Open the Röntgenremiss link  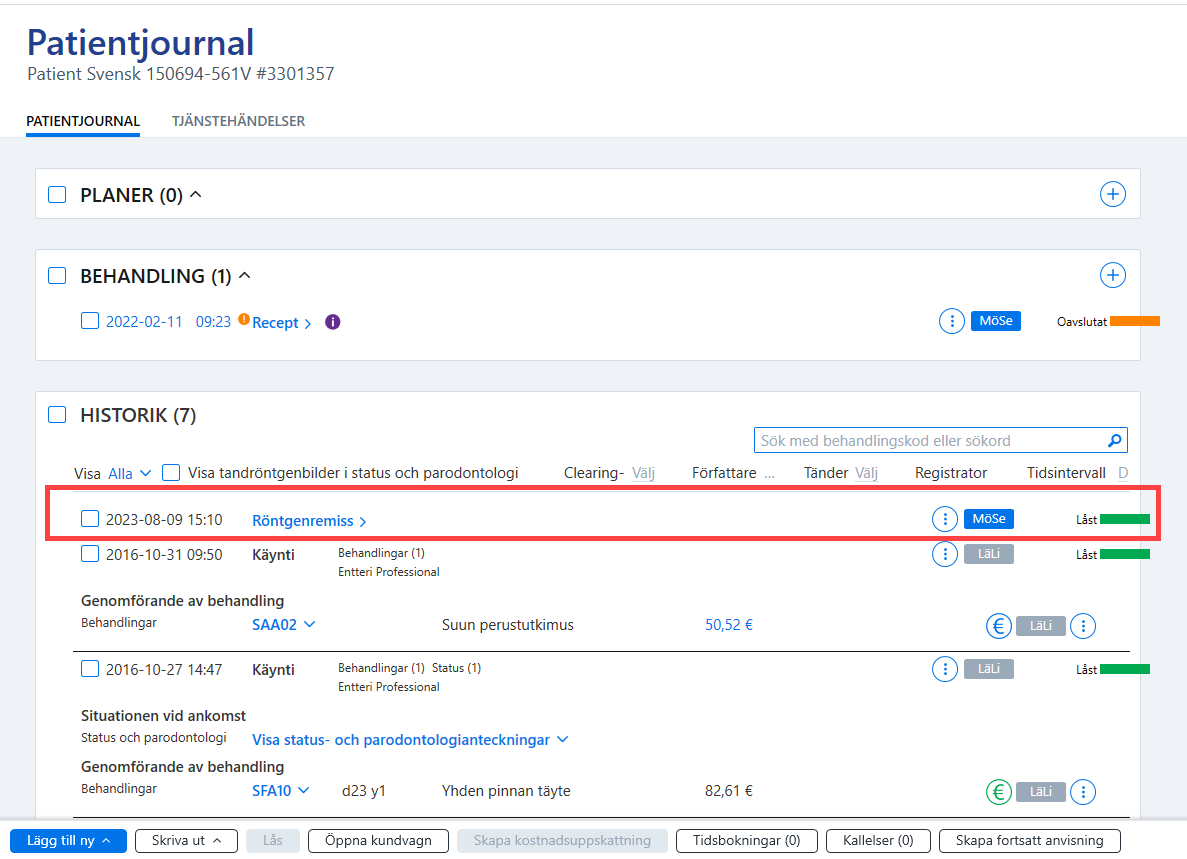click(309, 521)
